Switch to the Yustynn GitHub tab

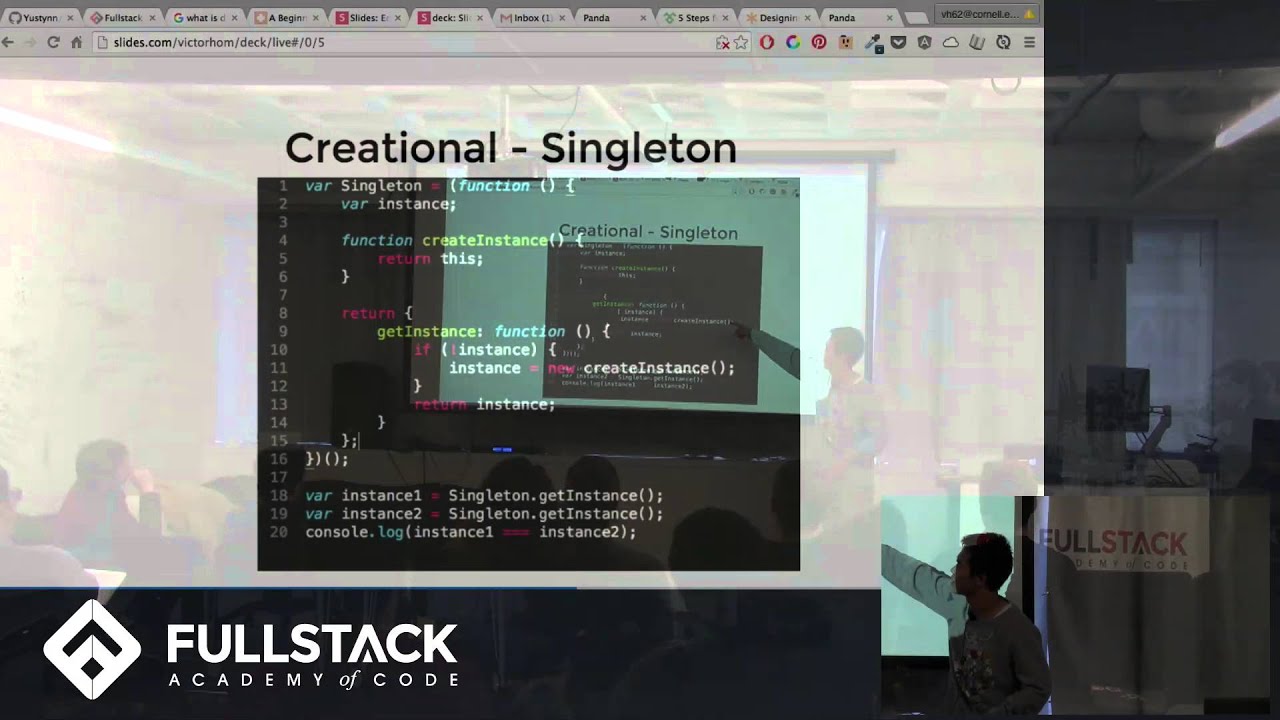40,17
